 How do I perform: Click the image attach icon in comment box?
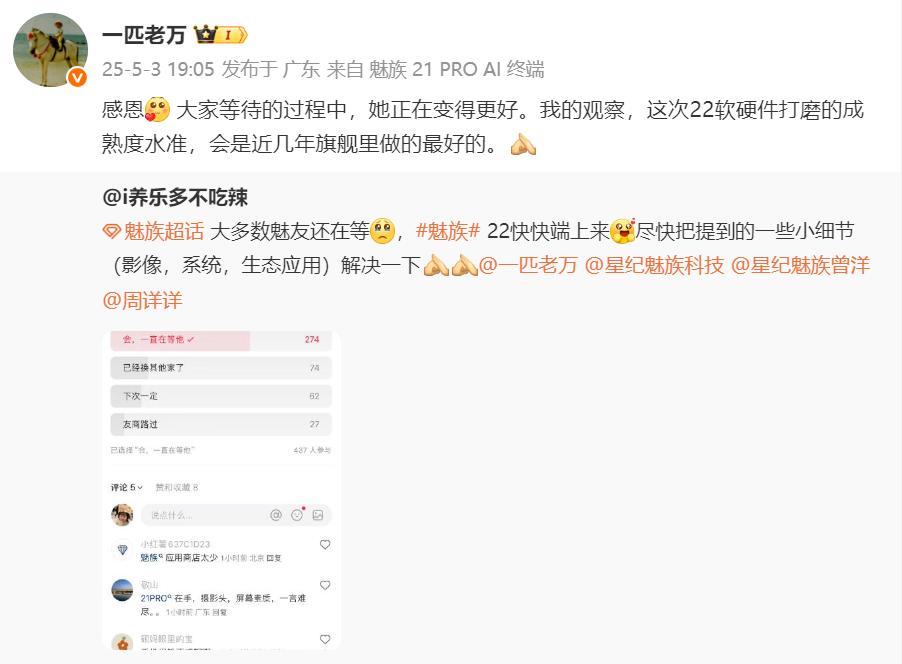[x=318, y=515]
